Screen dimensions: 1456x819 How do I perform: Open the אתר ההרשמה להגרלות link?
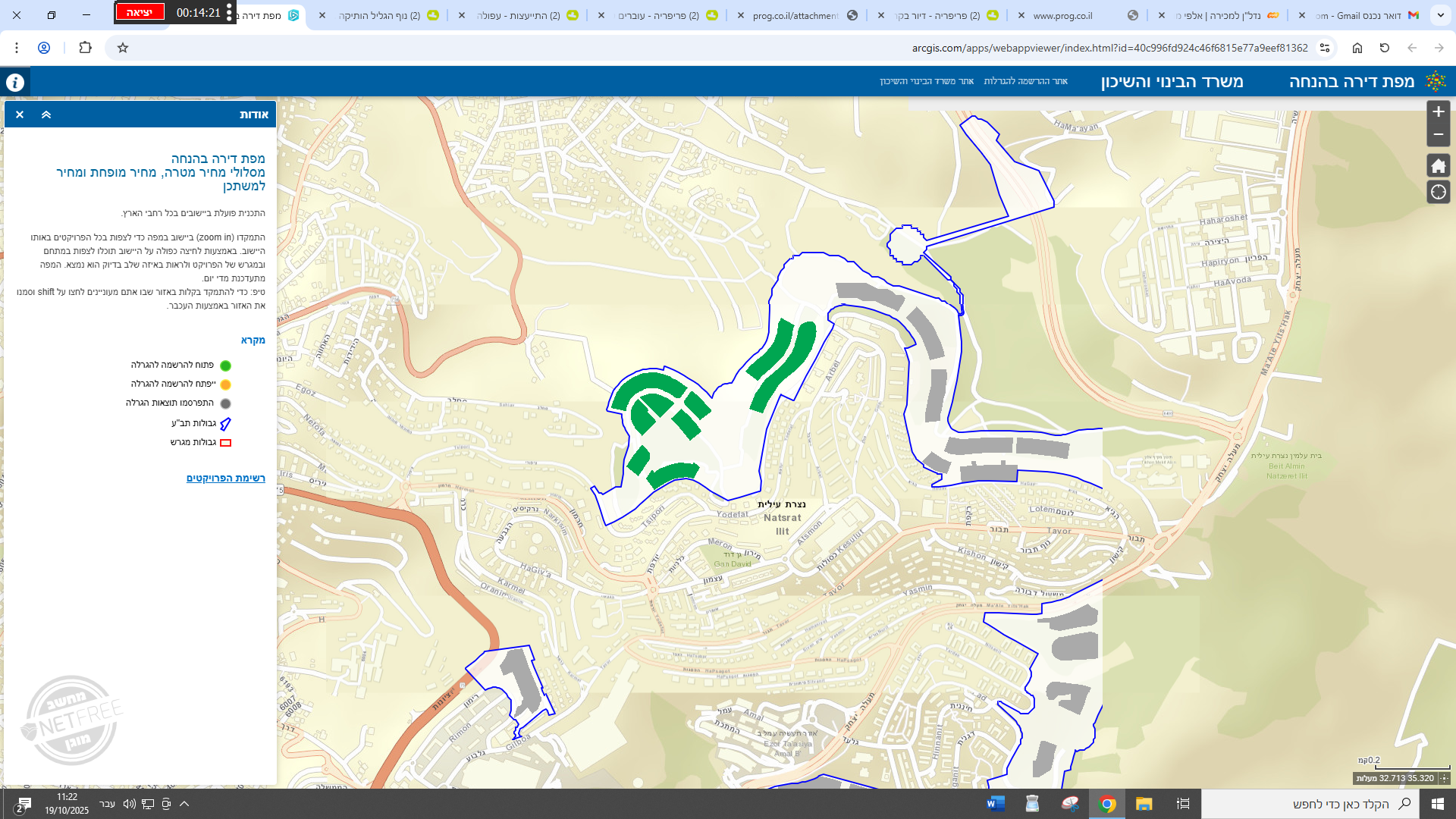(1025, 81)
